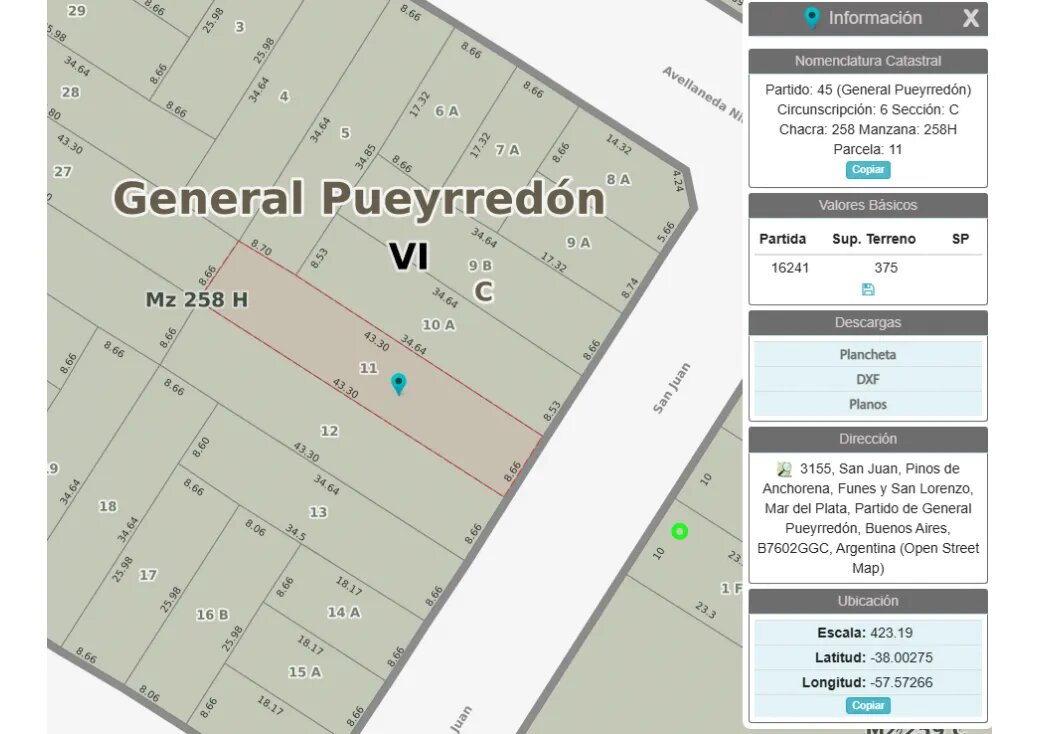Click parcel 9 A label

point(578,243)
